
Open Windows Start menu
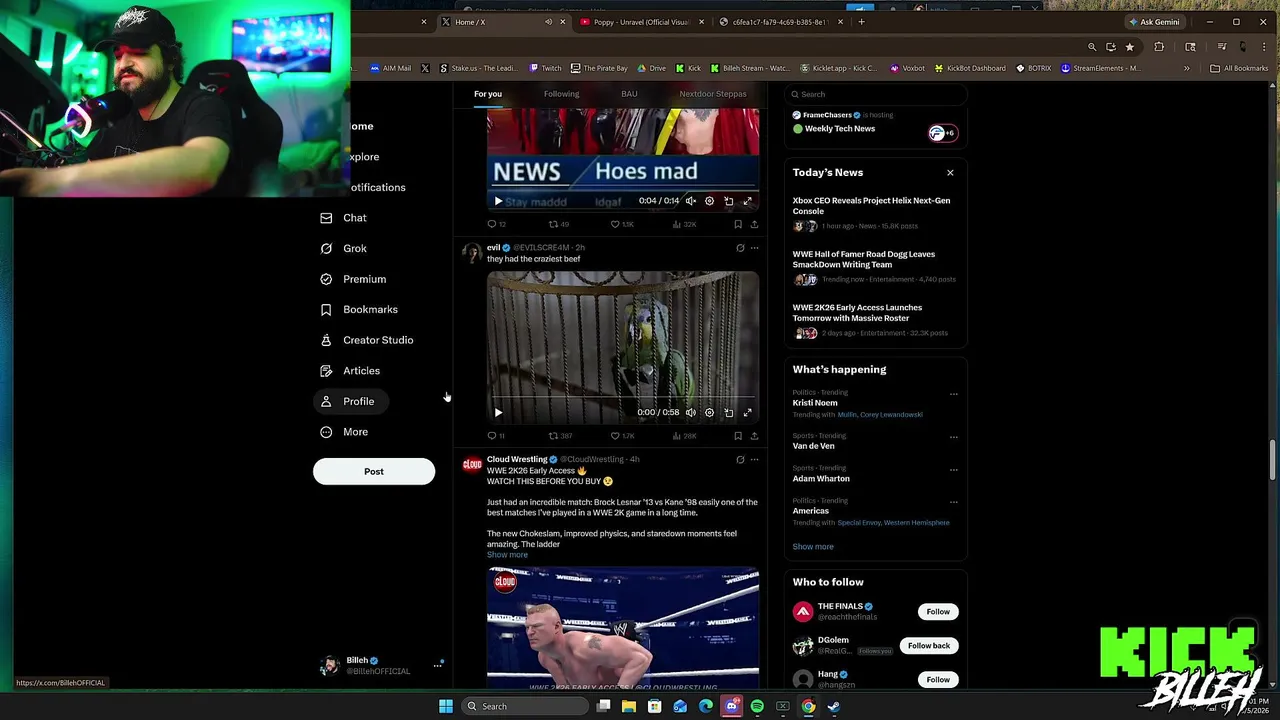[446, 707]
